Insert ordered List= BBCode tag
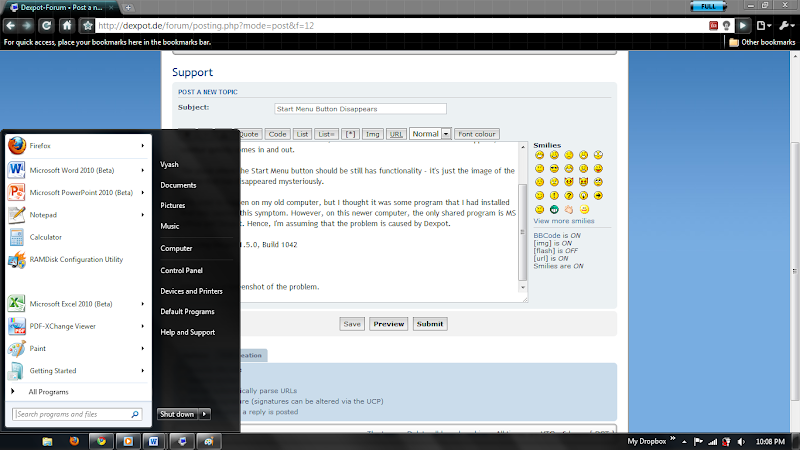Screen dimensions: 800x450 click(x=326, y=134)
